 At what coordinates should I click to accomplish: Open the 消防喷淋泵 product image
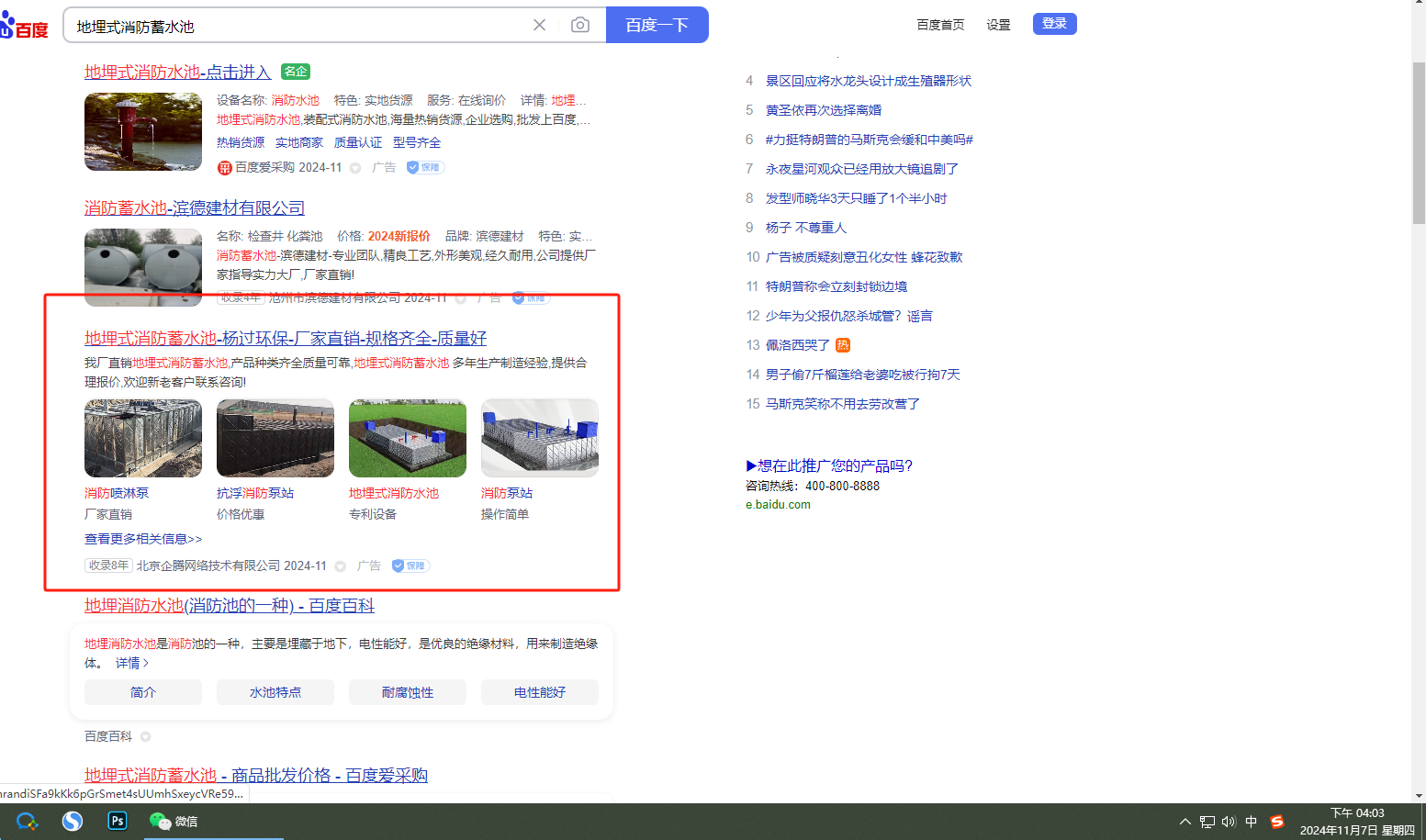point(143,438)
